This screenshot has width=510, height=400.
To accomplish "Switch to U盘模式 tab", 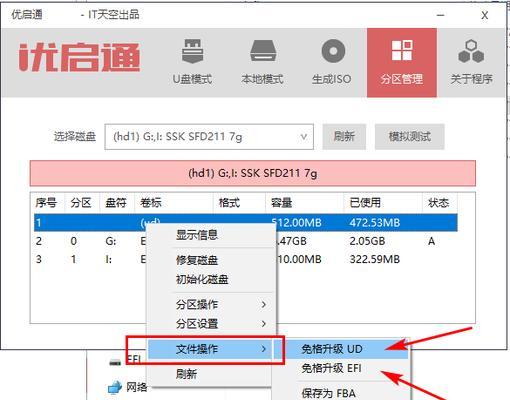I will (x=192, y=62).
